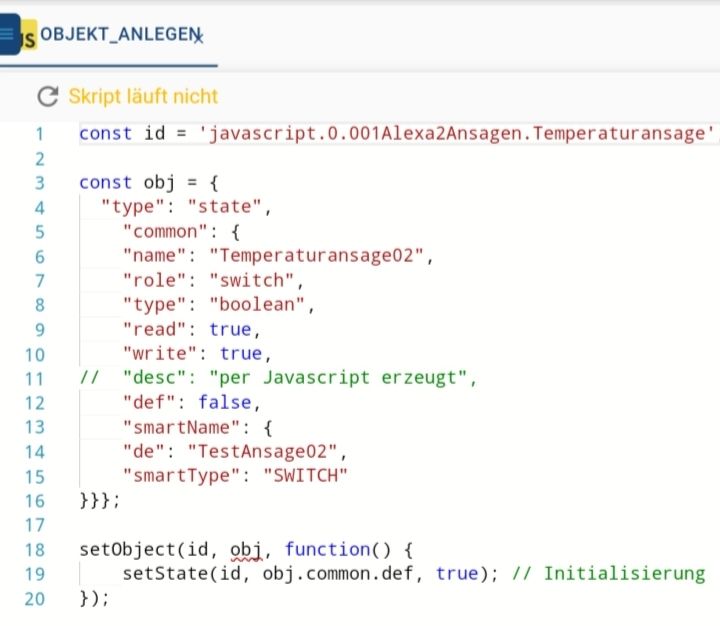Click the "switch" role value

pyautogui.click(x=252, y=280)
